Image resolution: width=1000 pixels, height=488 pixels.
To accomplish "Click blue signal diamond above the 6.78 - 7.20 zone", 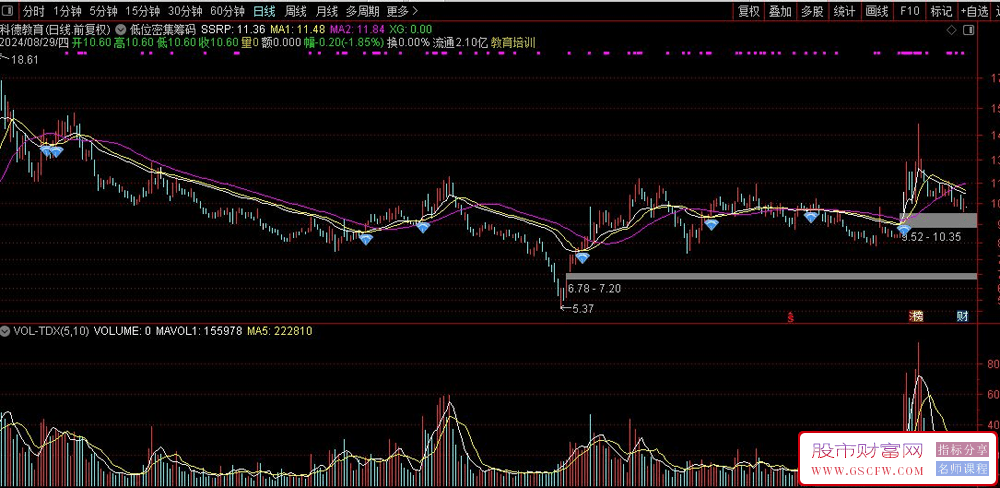I will point(582,258).
